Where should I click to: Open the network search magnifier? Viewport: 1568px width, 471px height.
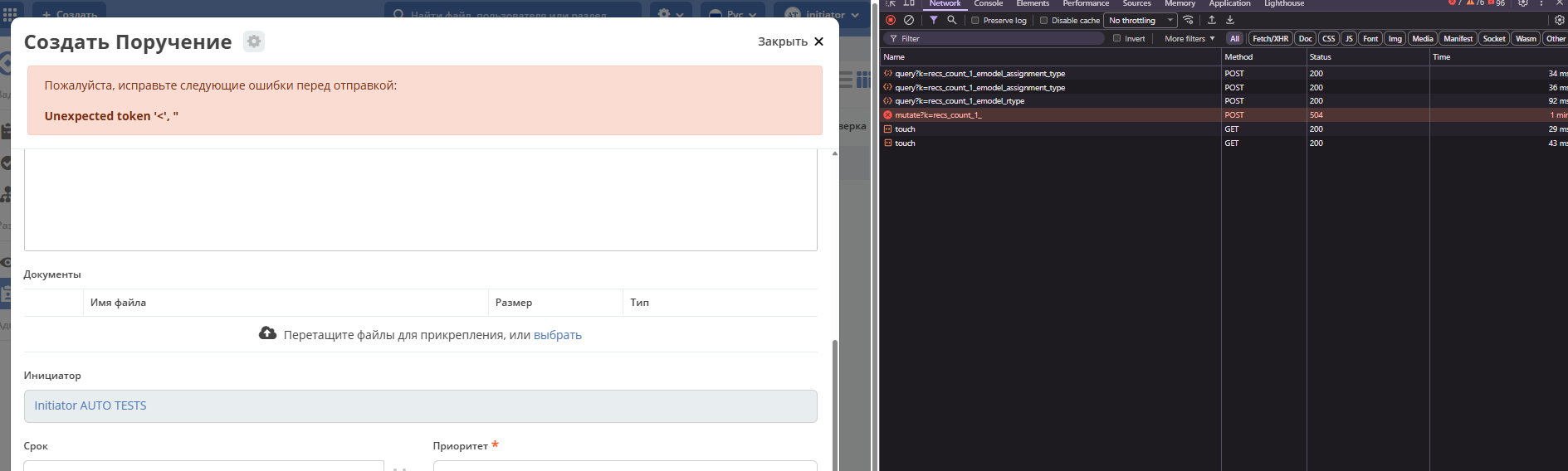coord(952,20)
